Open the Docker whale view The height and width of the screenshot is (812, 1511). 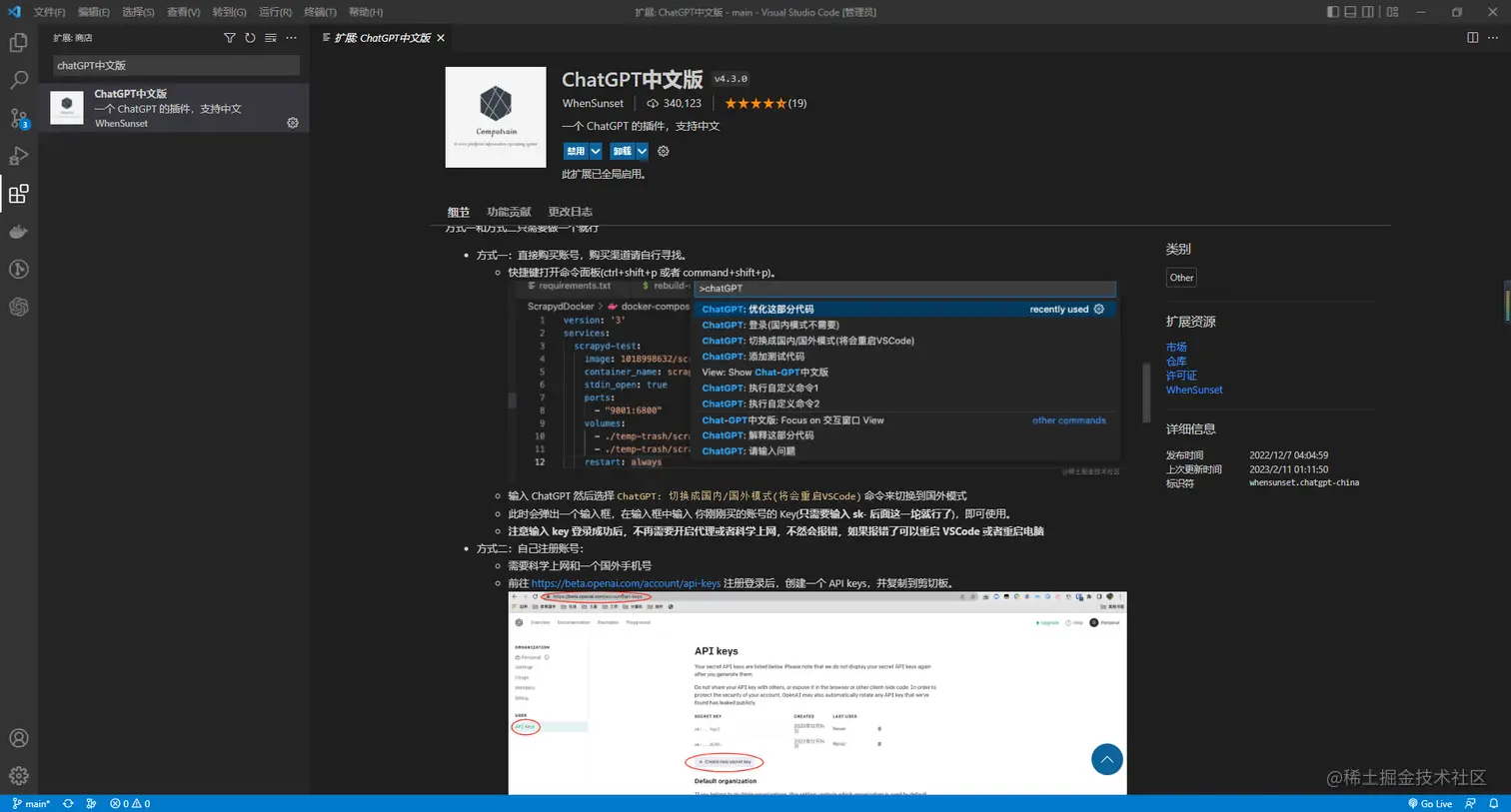(x=18, y=232)
